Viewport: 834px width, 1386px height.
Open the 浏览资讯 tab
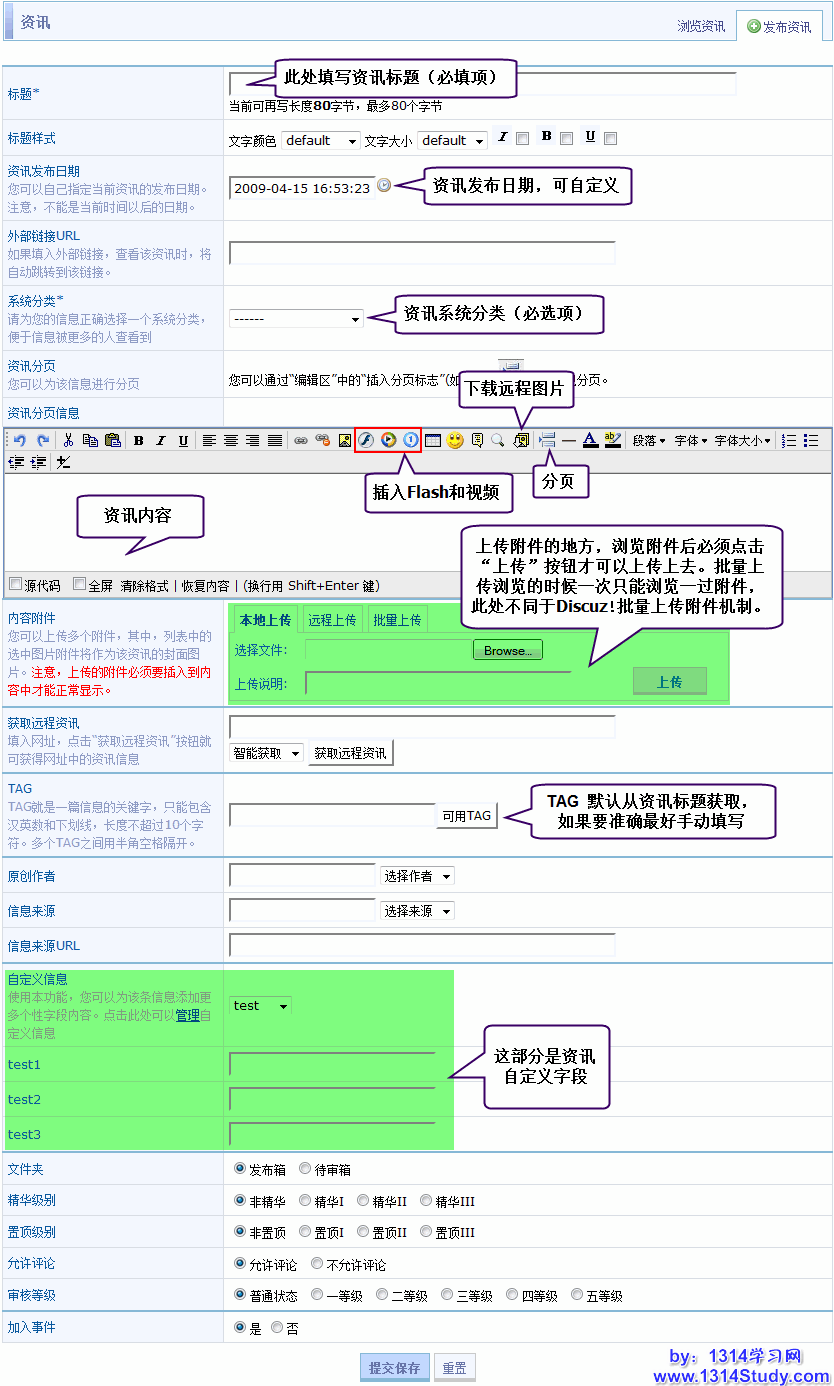(701, 27)
